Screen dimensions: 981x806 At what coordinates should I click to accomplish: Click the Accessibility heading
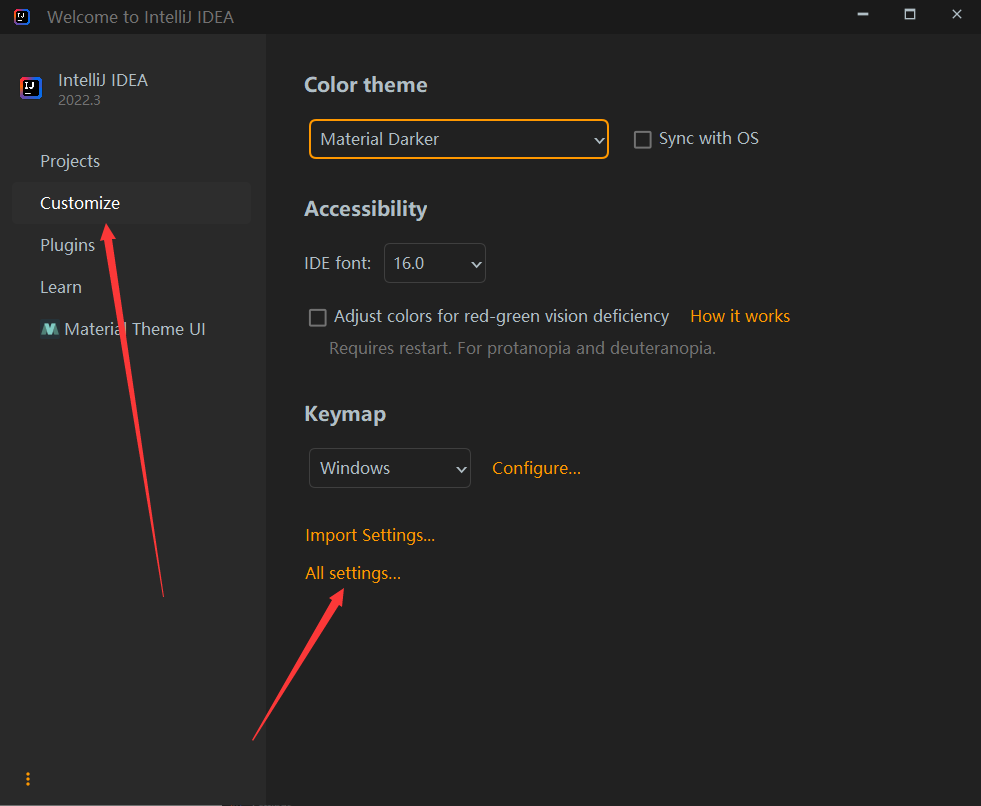coord(366,209)
